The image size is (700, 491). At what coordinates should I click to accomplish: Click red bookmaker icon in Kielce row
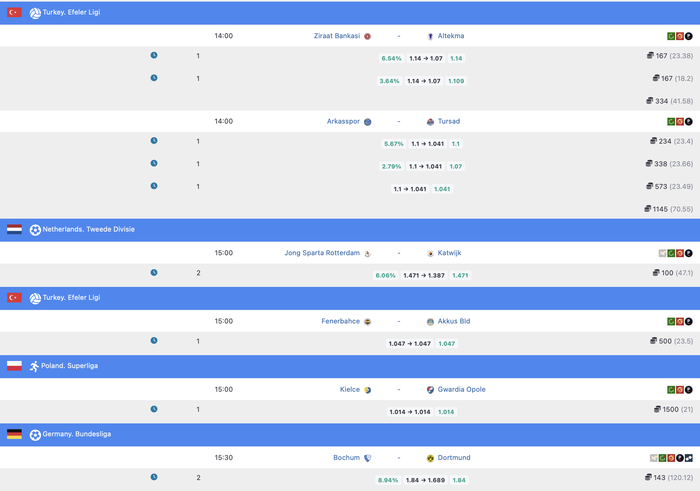(679, 390)
